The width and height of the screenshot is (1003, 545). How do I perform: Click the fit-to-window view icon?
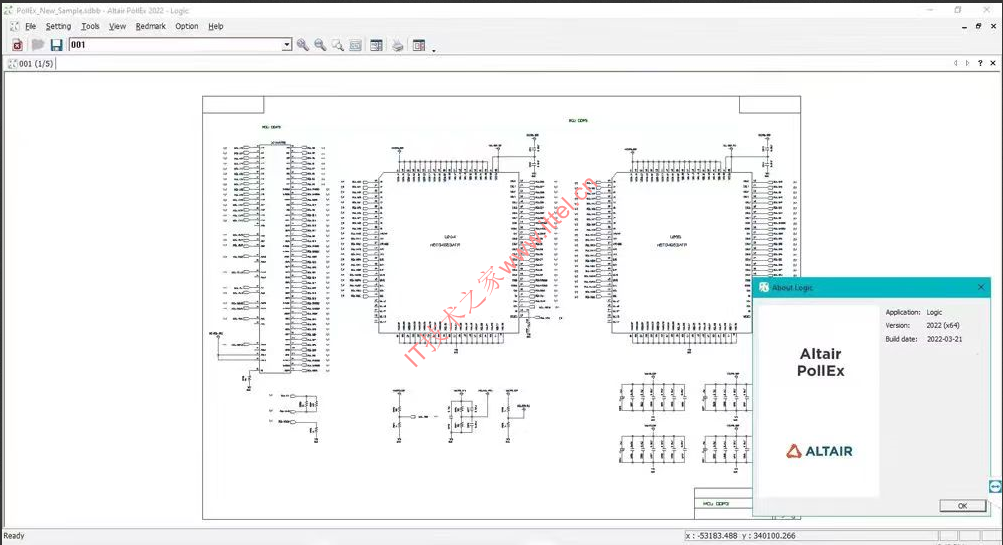pyautogui.click(x=355, y=45)
